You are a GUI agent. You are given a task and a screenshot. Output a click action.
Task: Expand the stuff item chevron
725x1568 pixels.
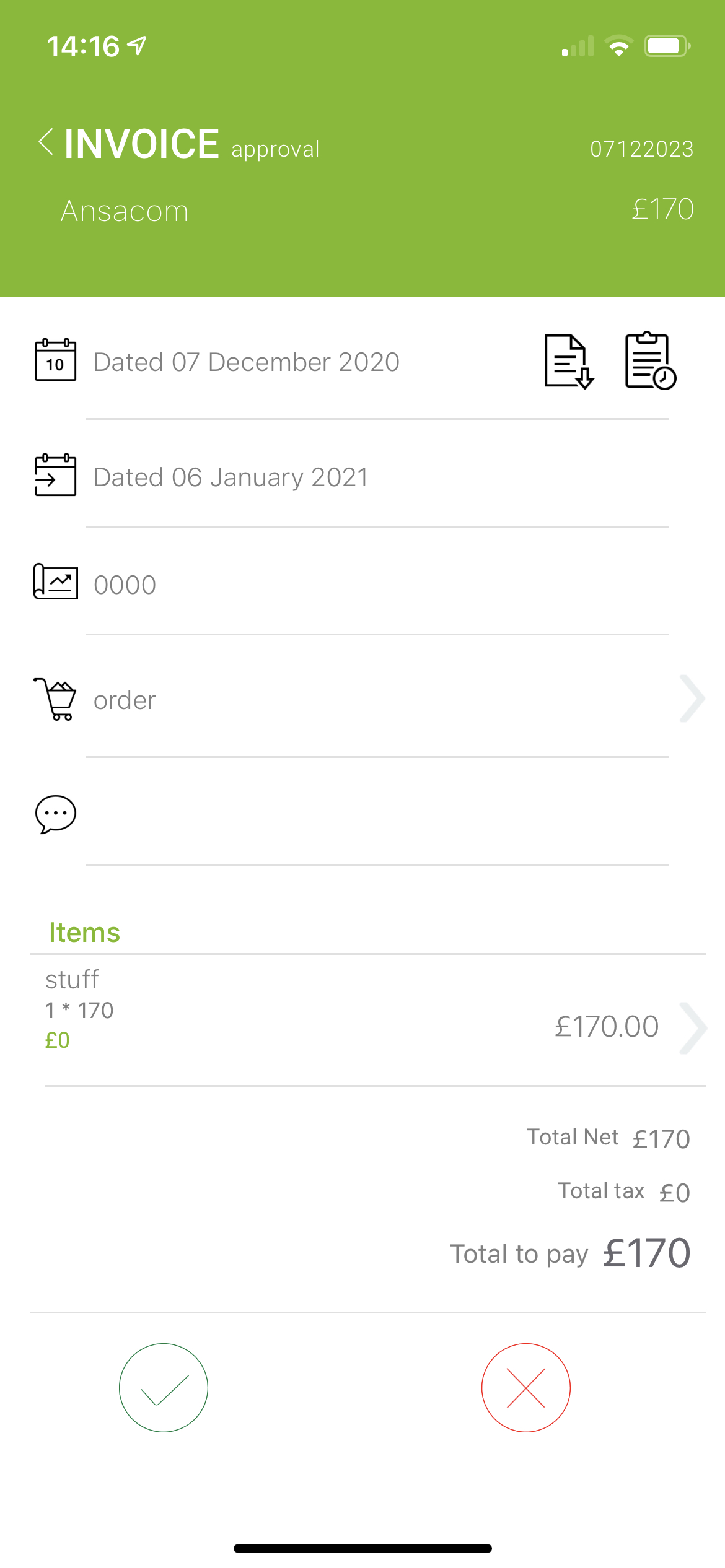[693, 1028]
